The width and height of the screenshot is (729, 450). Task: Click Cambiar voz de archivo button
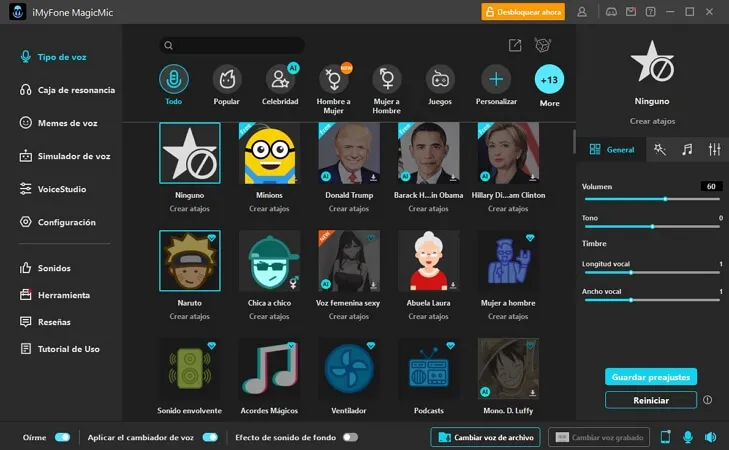(x=485, y=437)
